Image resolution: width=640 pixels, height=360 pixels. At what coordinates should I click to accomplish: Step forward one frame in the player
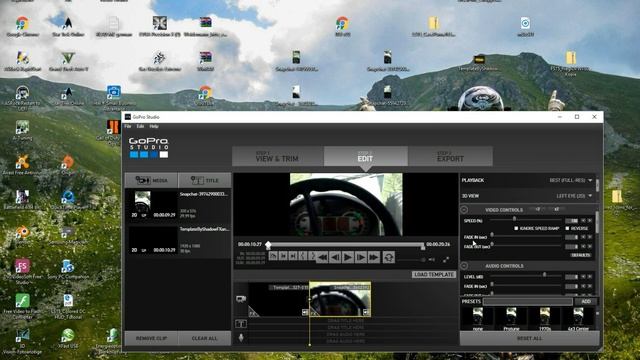361,258
